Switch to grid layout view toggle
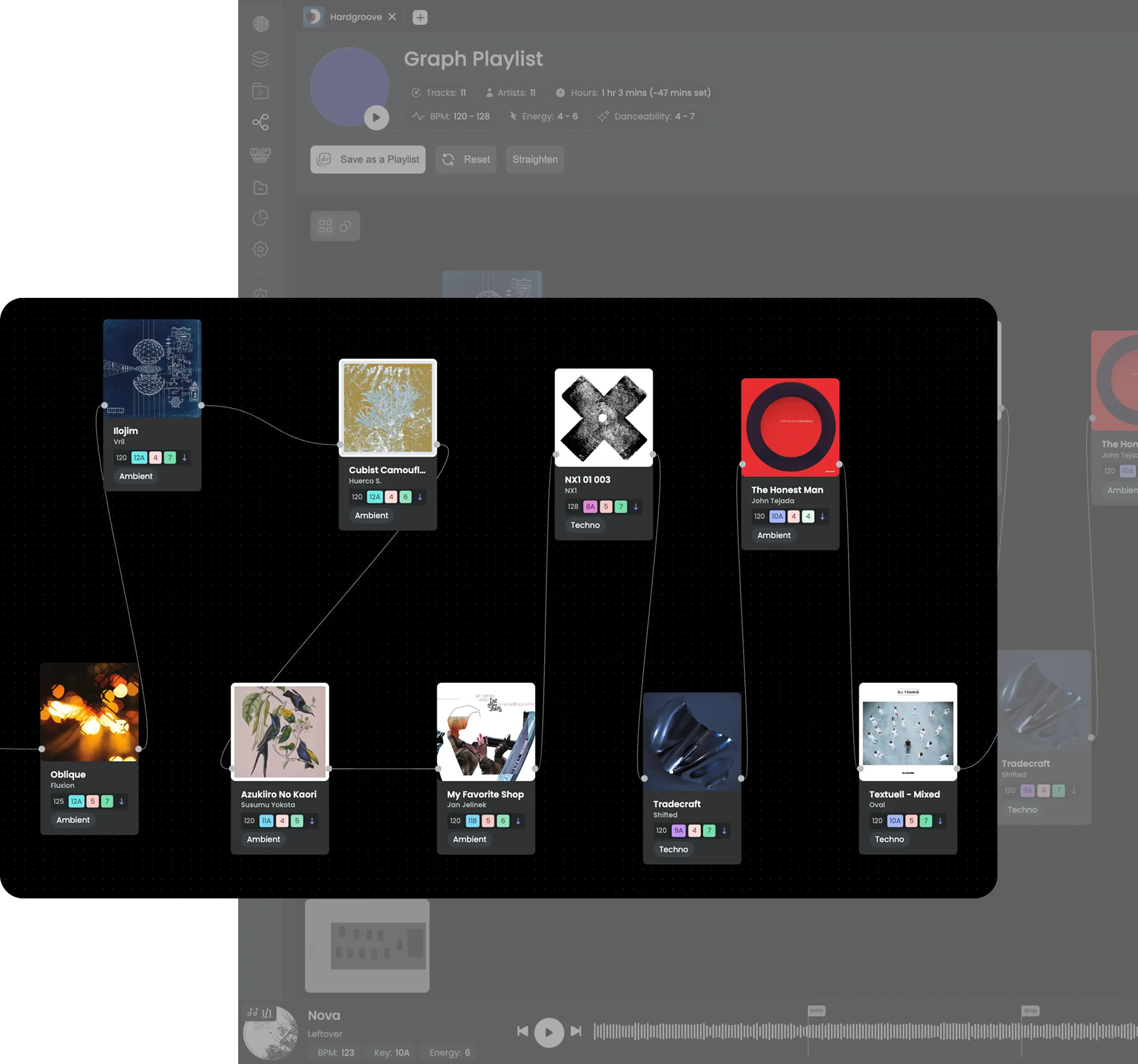 coord(325,226)
